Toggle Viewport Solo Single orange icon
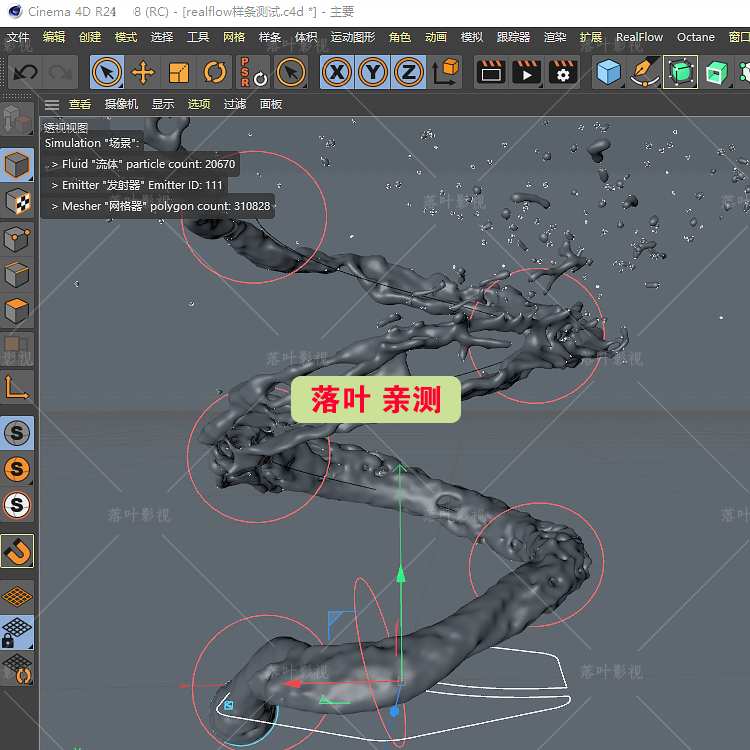Screen dimensions: 750x750 pos(17,469)
